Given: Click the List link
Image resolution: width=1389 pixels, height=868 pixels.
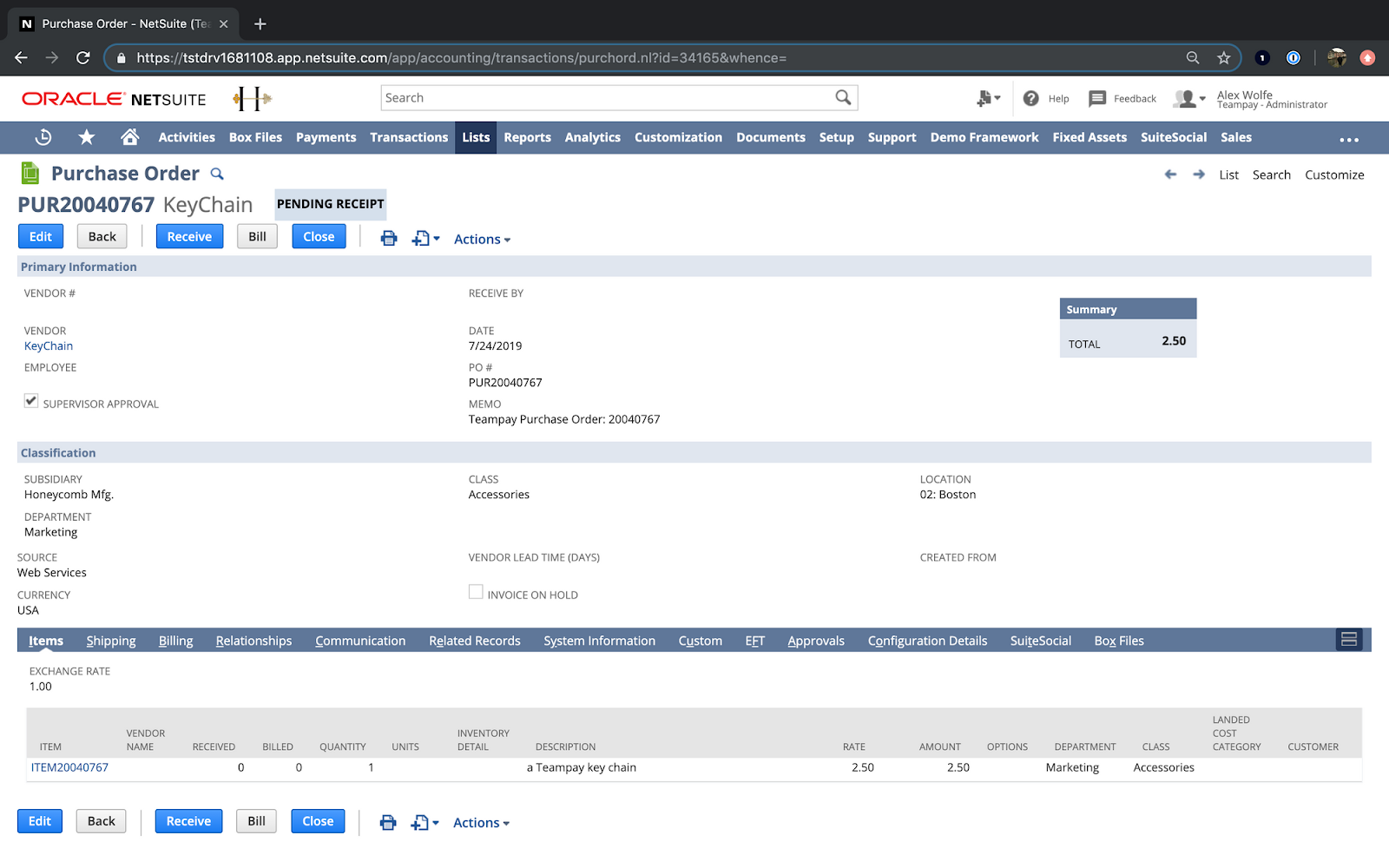Looking at the screenshot, I should click(1228, 174).
